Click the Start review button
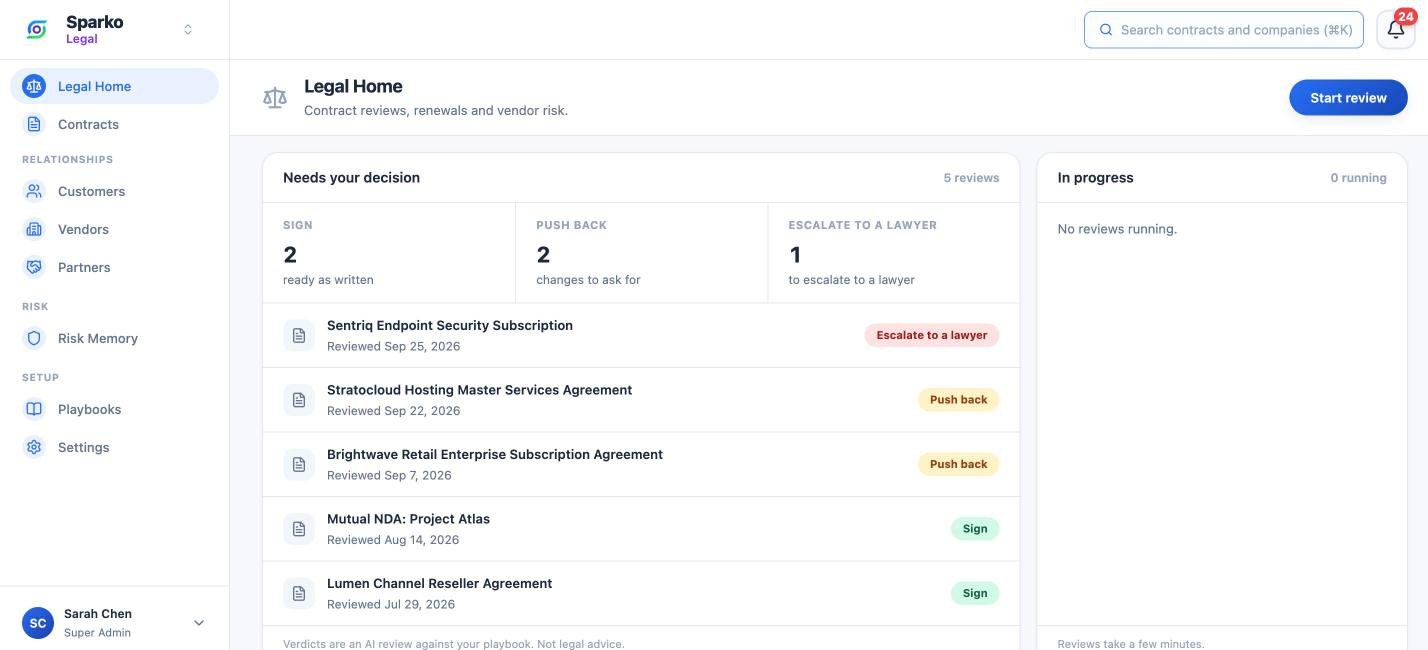The image size is (1428, 650). [x=1348, y=98]
